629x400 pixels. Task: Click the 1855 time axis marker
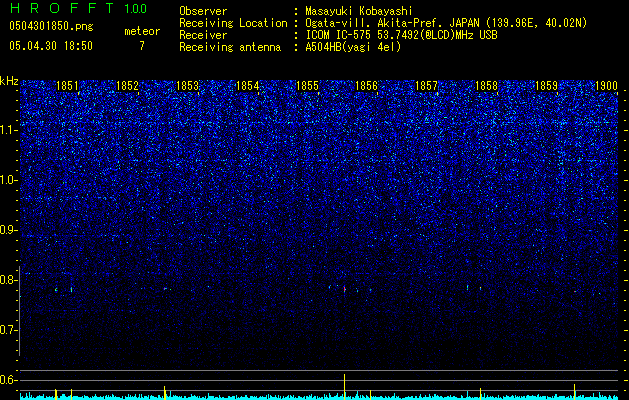click(307, 86)
